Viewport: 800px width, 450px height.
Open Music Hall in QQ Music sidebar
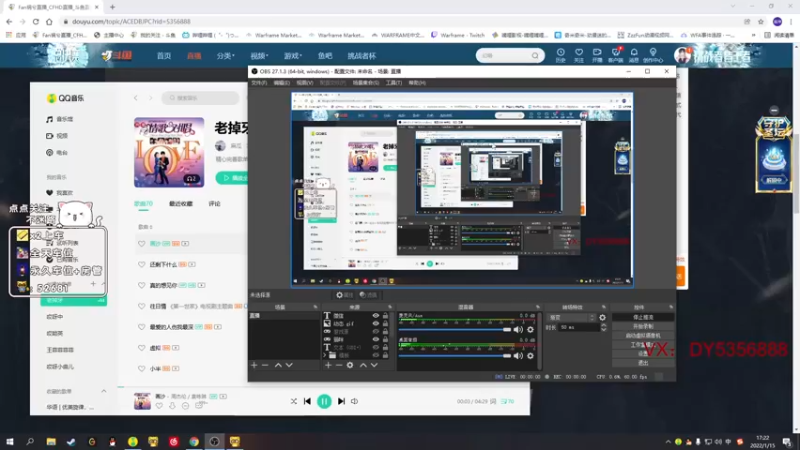click(60, 119)
